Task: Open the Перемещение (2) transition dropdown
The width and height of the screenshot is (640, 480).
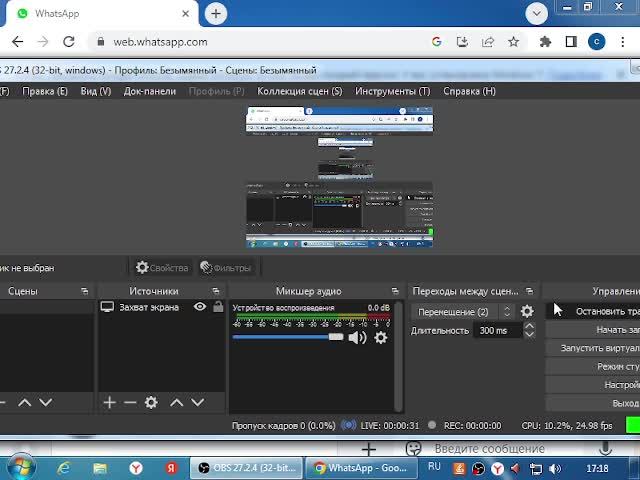Action: point(462,312)
